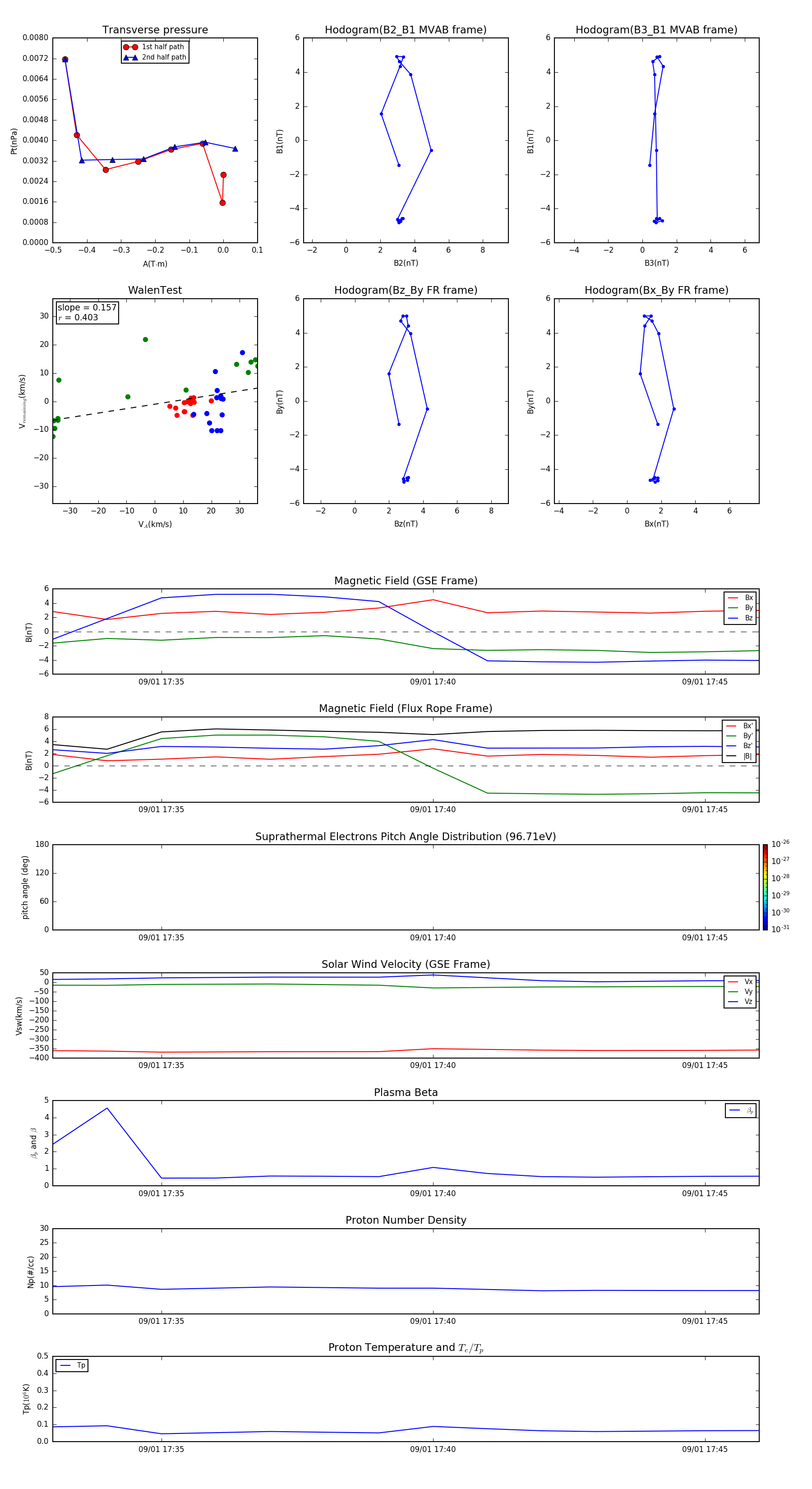Click the 'B3(nT)' axis label
The width and height of the screenshot is (812, 1489).
click(x=656, y=264)
